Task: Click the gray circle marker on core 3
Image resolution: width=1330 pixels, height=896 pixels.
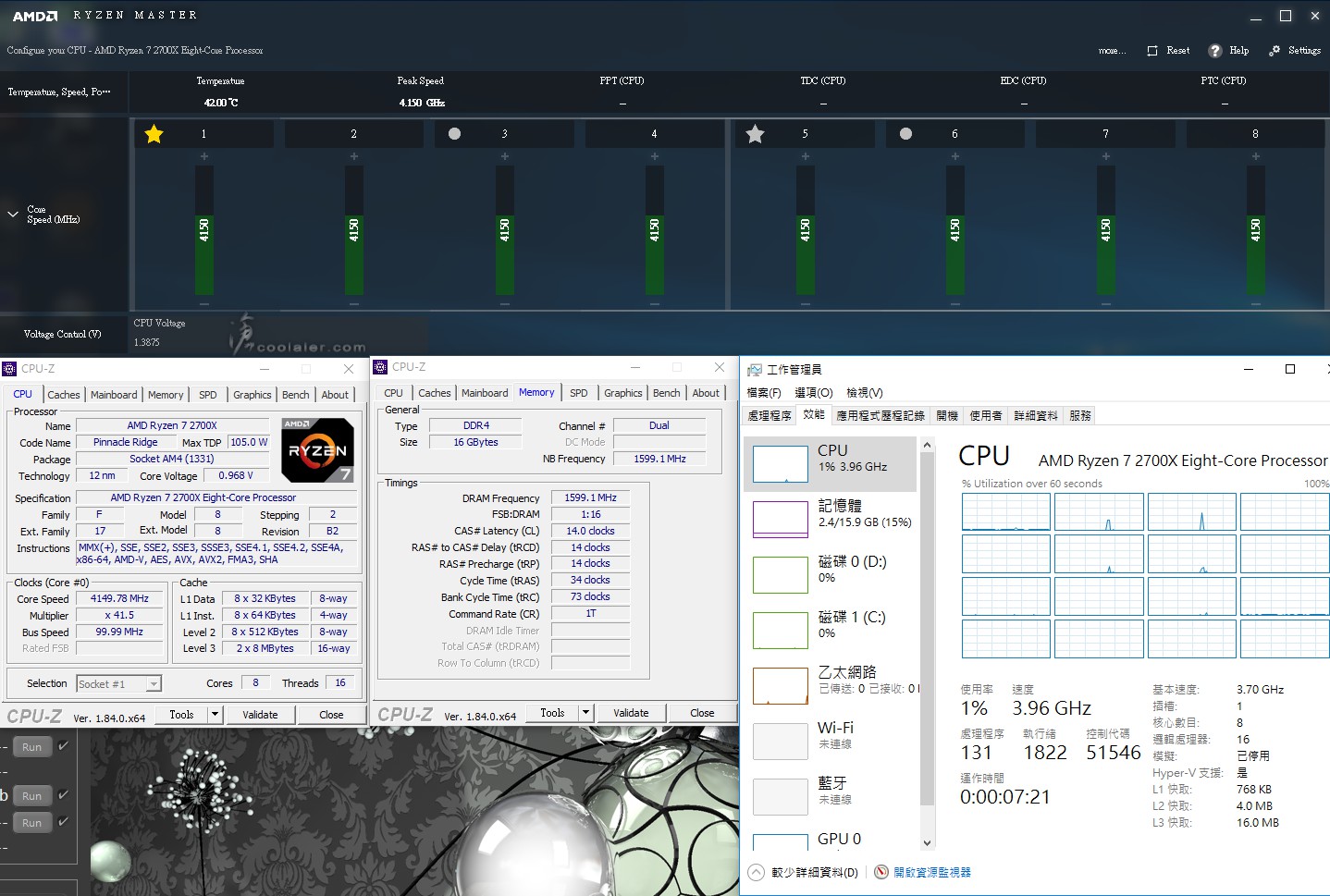Action: pyautogui.click(x=454, y=133)
